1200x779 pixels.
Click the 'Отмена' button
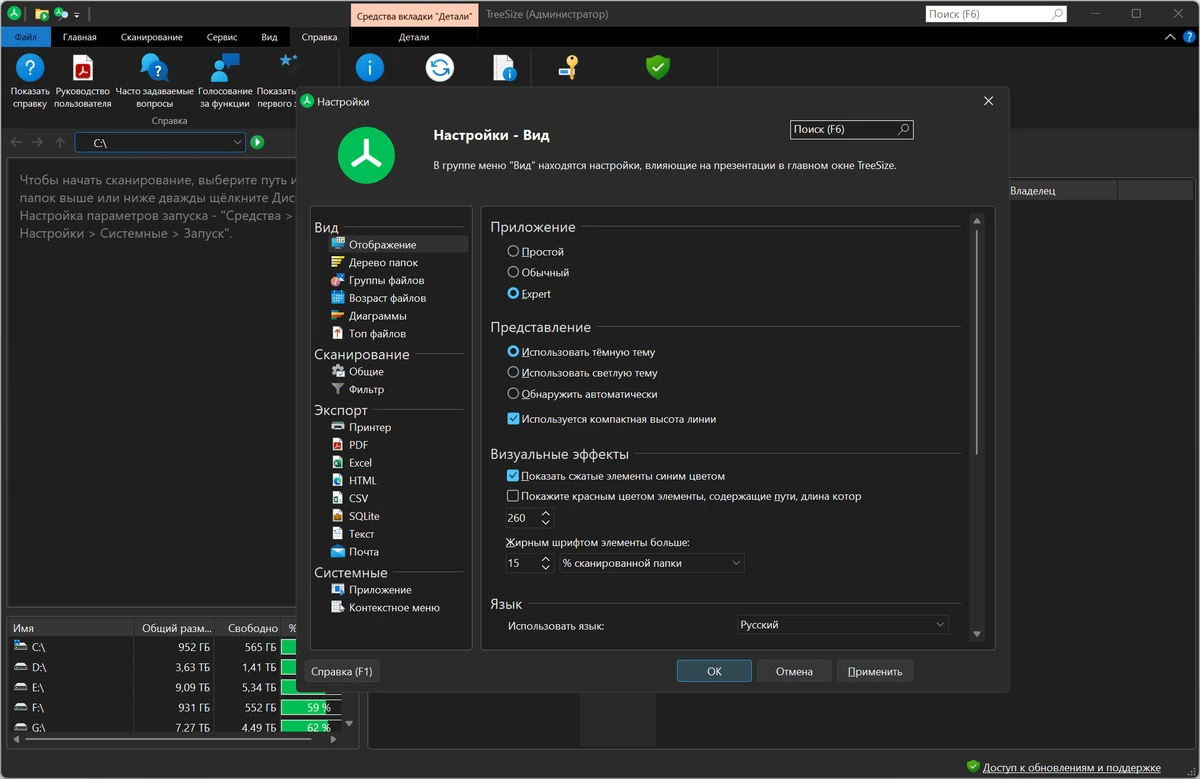(794, 671)
